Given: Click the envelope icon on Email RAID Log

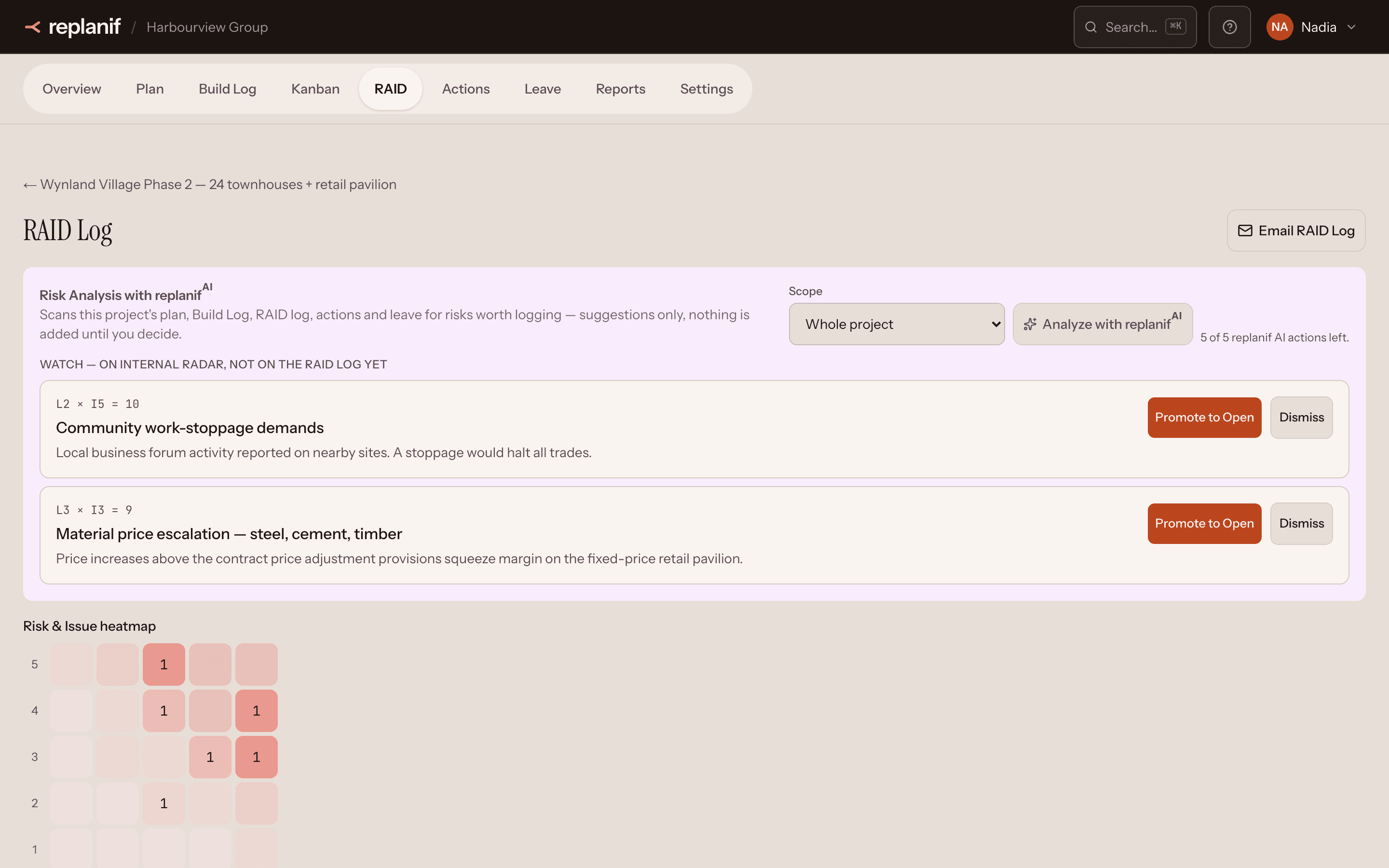Looking at the screenshot, I should (x=1245, y=231).
